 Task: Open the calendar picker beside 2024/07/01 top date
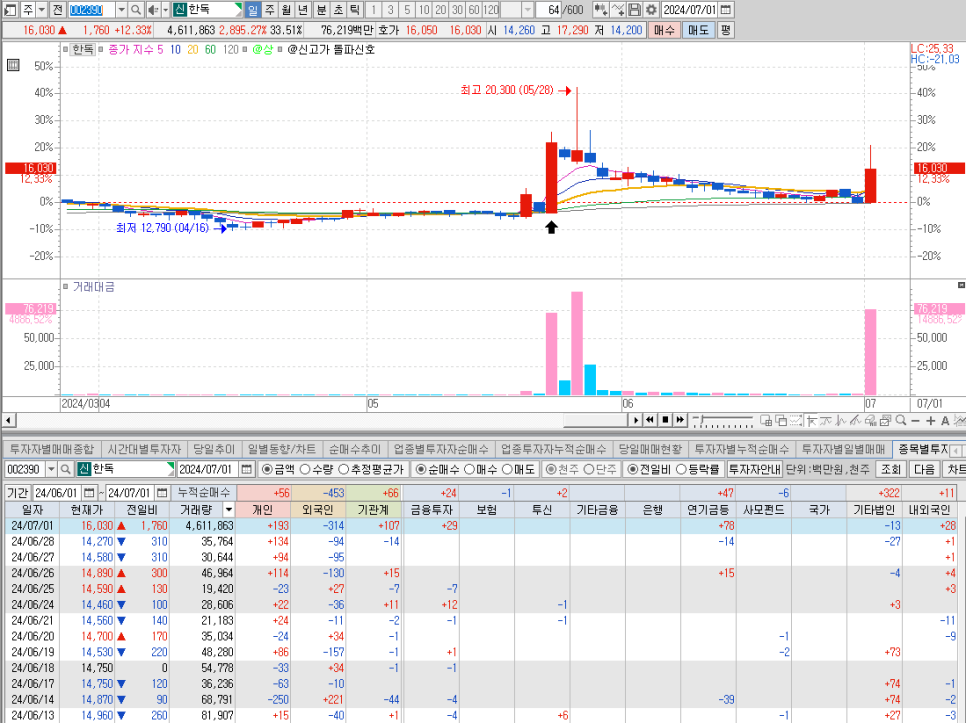(726, 10)
